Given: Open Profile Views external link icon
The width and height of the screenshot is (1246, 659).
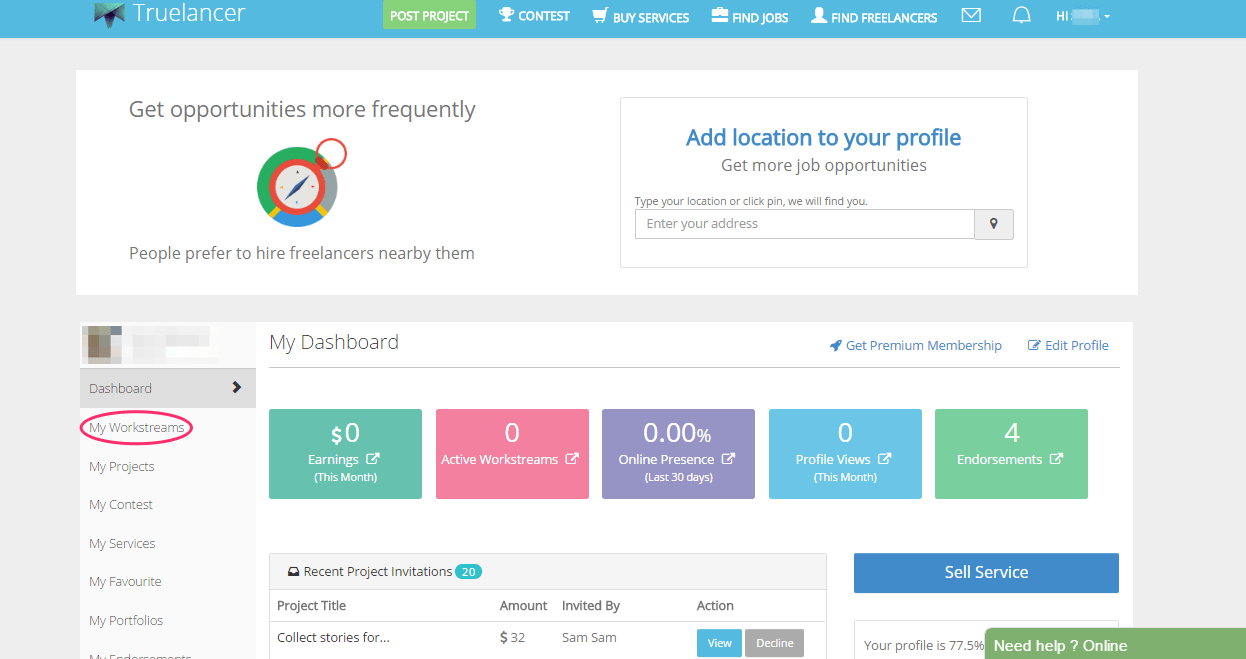Looking at the screenshot, I should click(885, 459).
